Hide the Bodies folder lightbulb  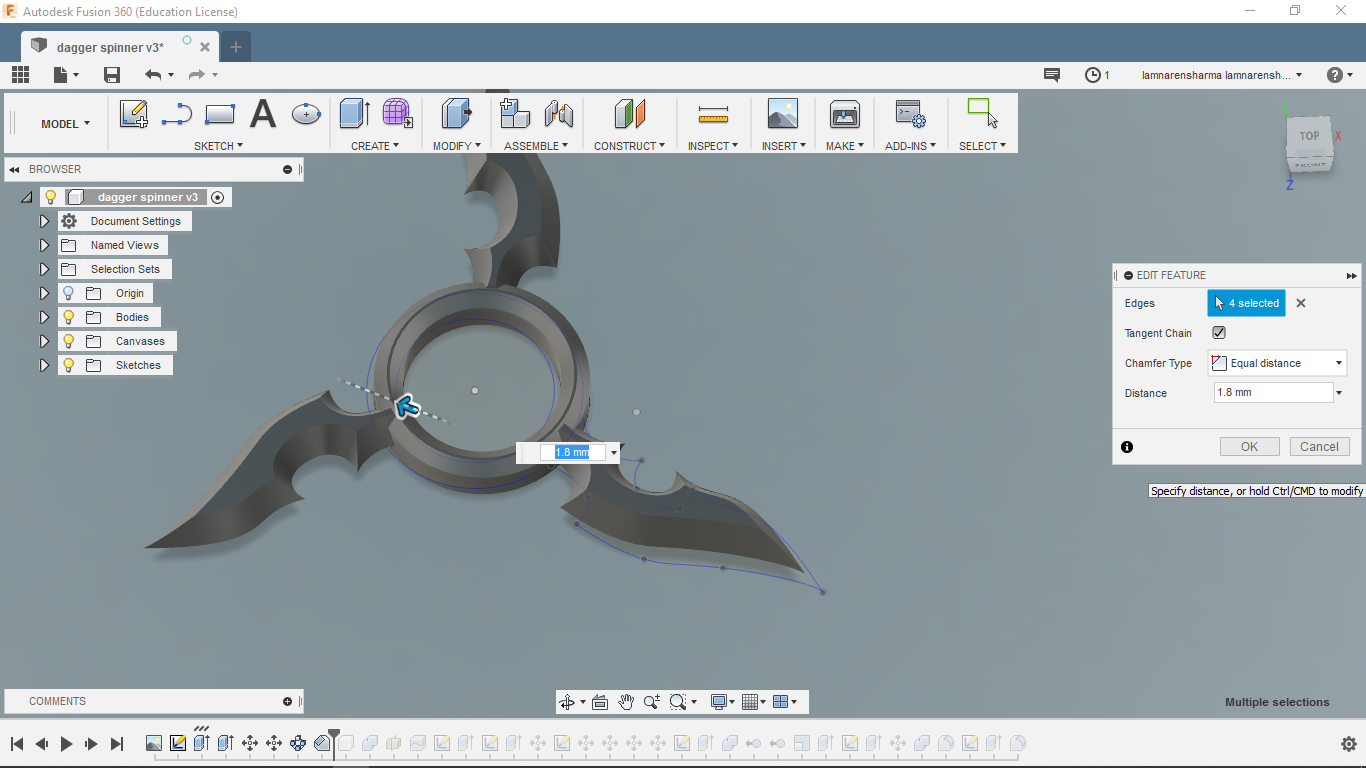pyautogui.click(x=69, y=317)
